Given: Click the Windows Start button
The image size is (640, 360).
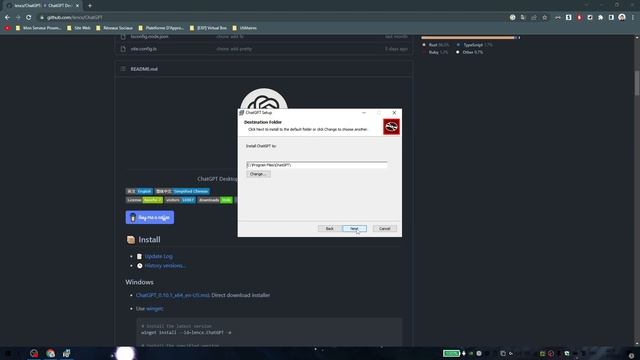Looking at the screenshot, I should (x=8, y=353).
